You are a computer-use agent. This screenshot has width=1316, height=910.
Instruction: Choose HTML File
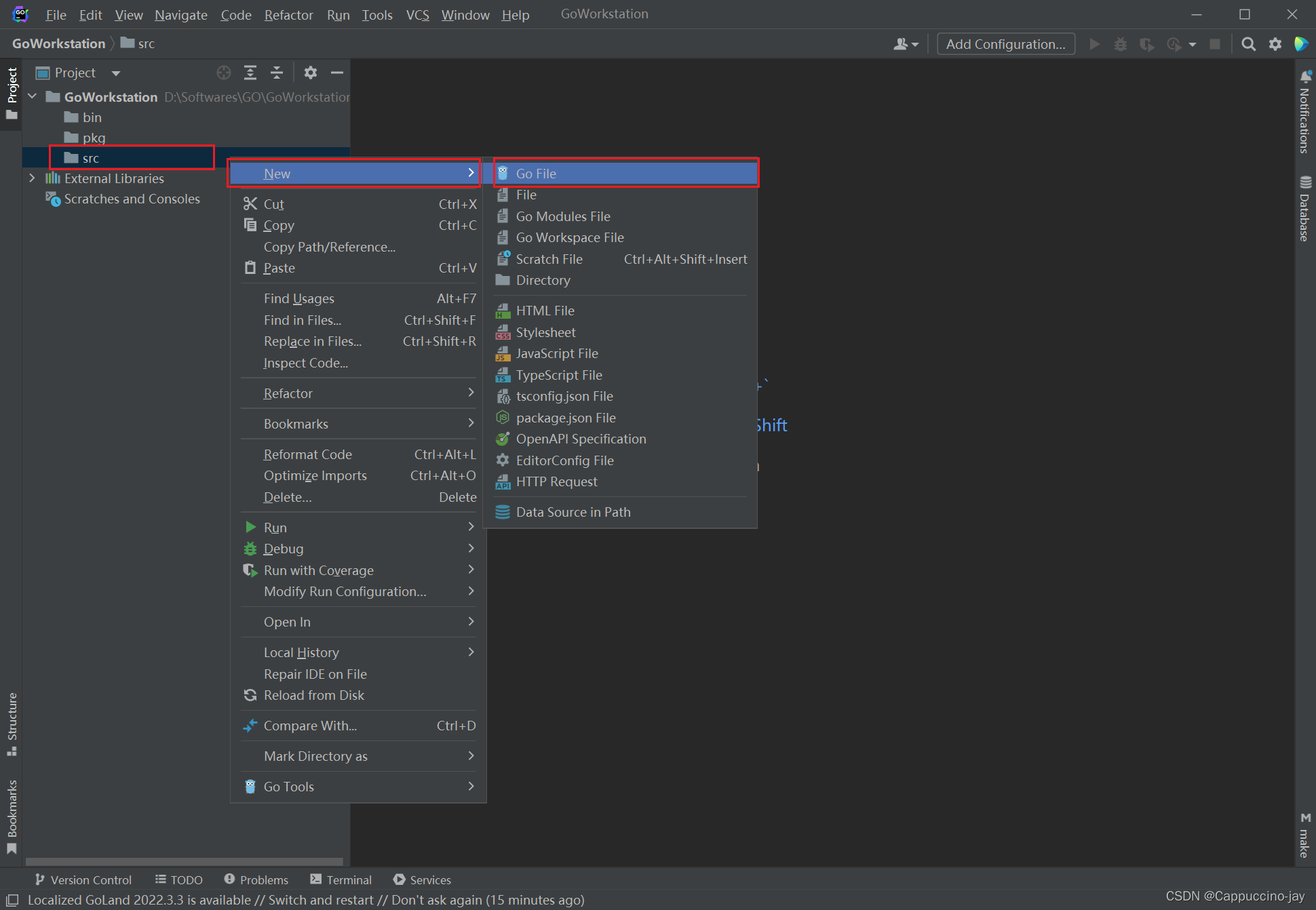coord(620,311)
